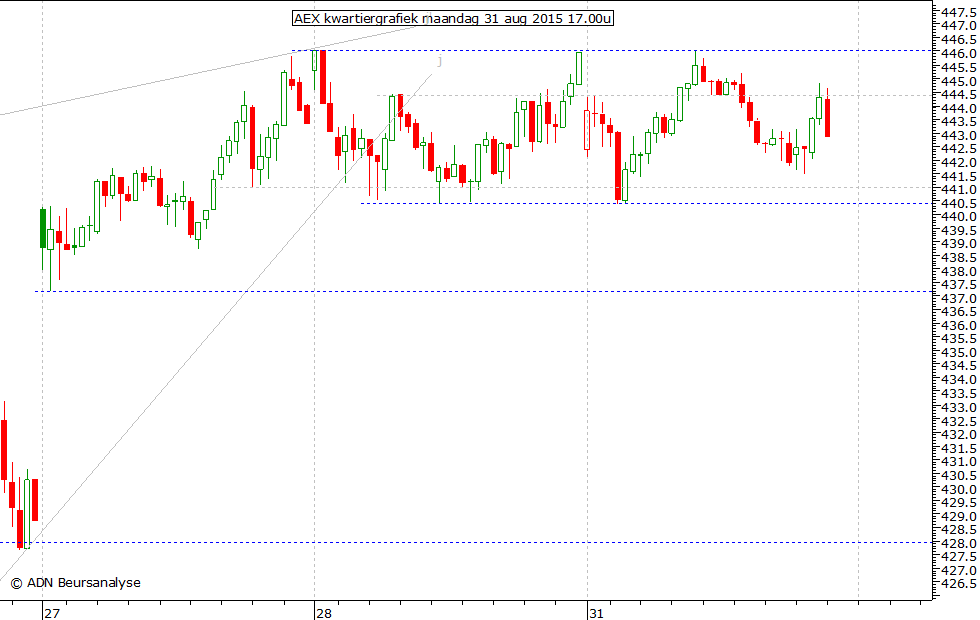Screen dimensions: 980x620
Task: Click price label 430.0 on the axis
Action: (x=958, y=489)
